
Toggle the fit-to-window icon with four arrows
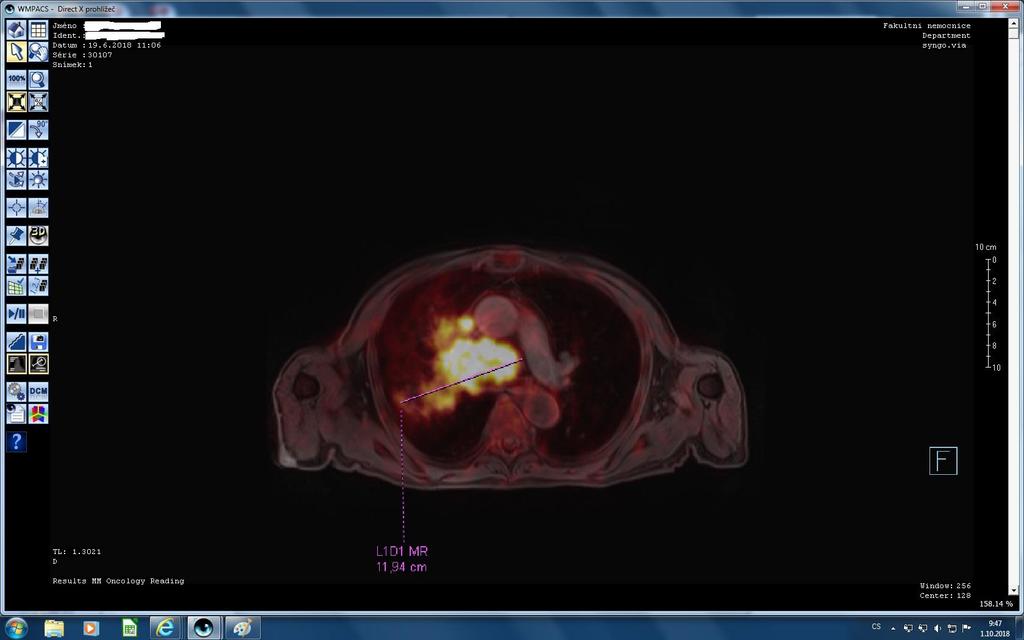point(16,102)
